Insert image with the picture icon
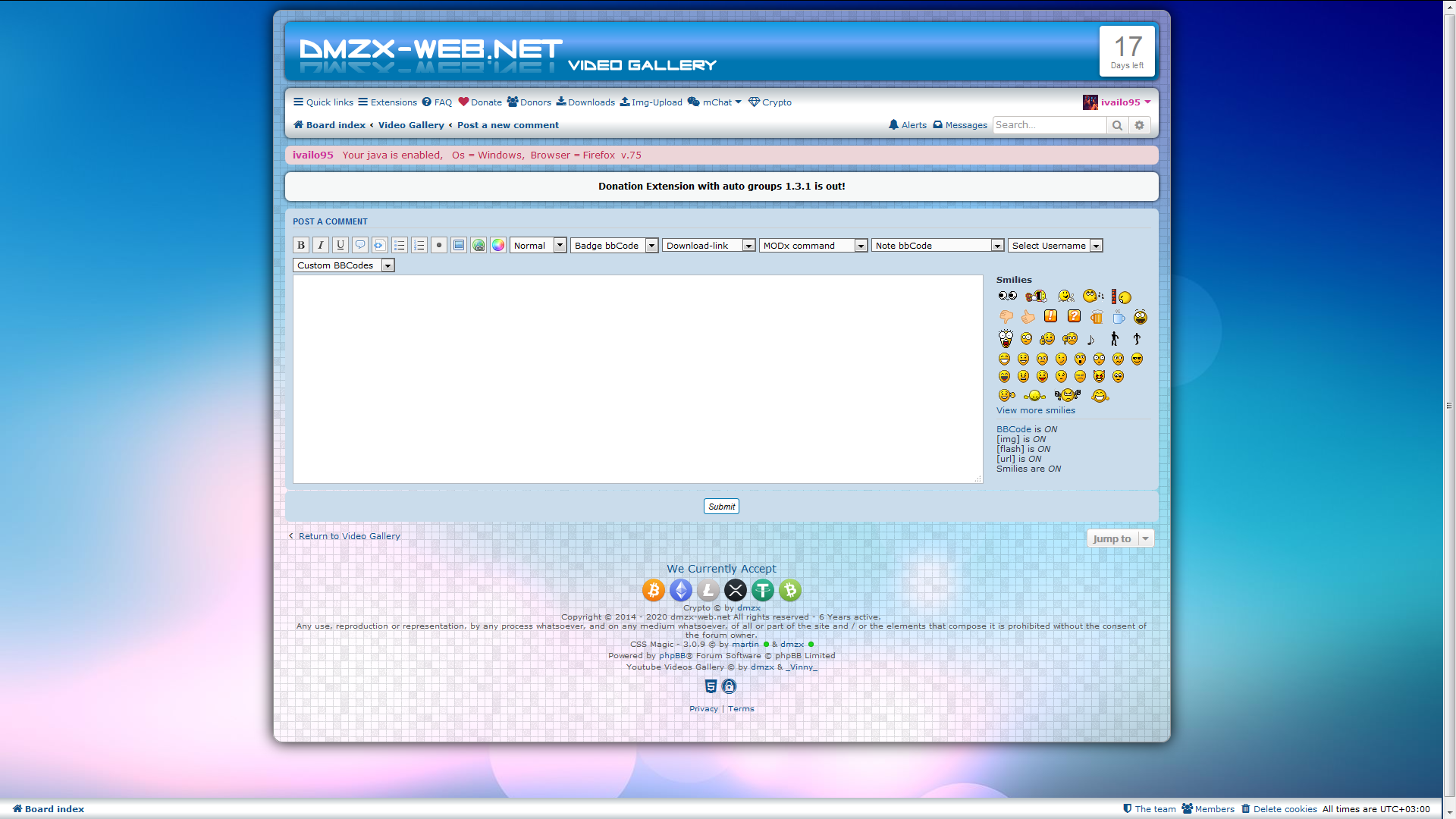This screenshot has width=1456, height=819. pos(459,245)
